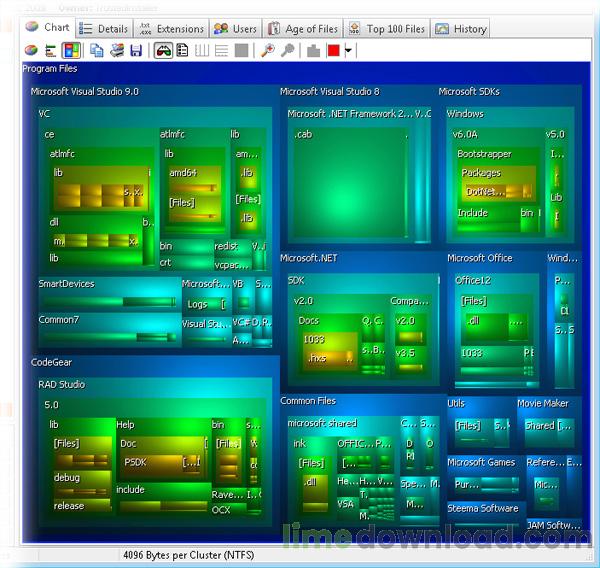Zoom out of the chart

(288, 50)
